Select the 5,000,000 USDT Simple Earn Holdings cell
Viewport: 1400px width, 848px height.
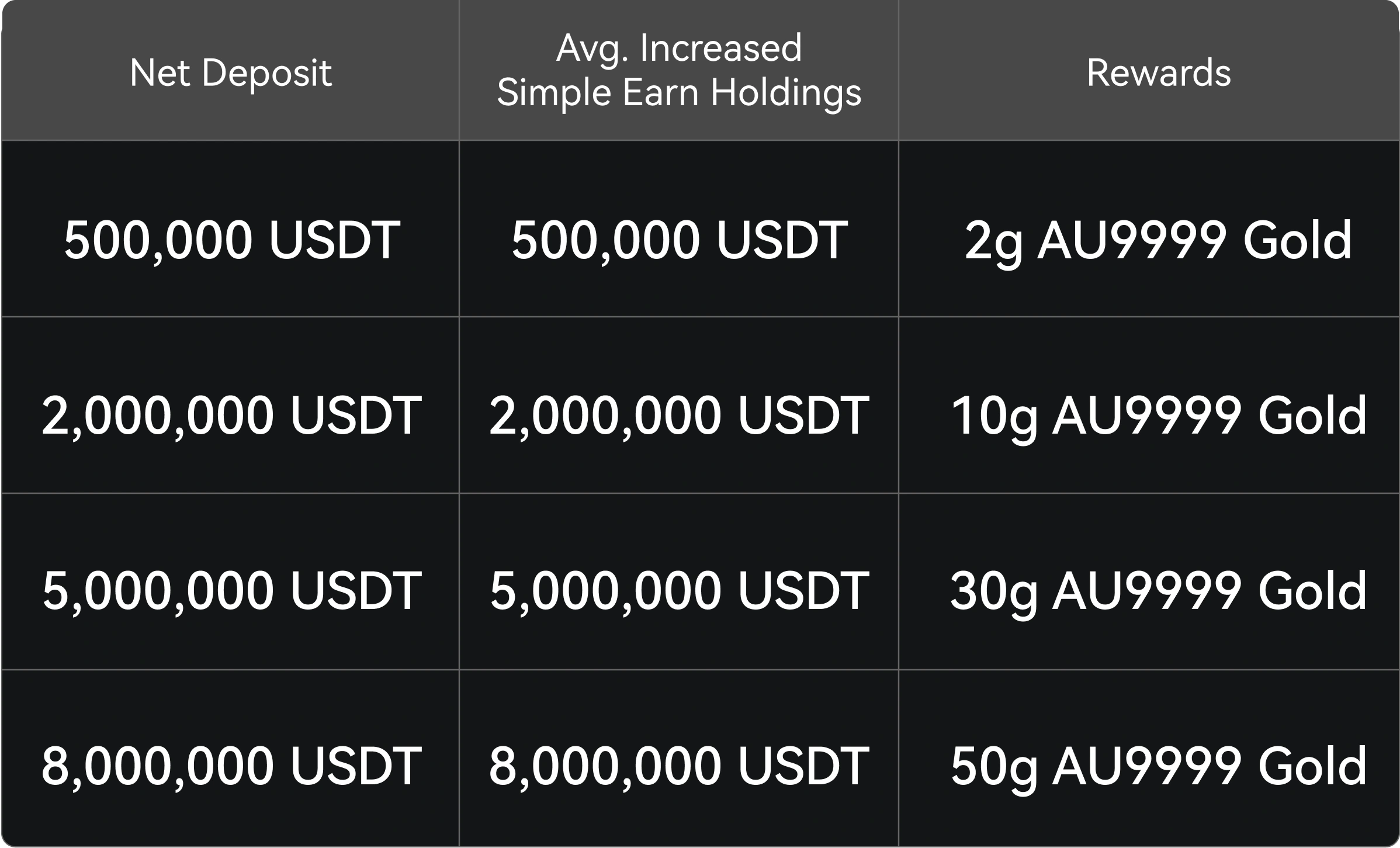coord(679,591)
